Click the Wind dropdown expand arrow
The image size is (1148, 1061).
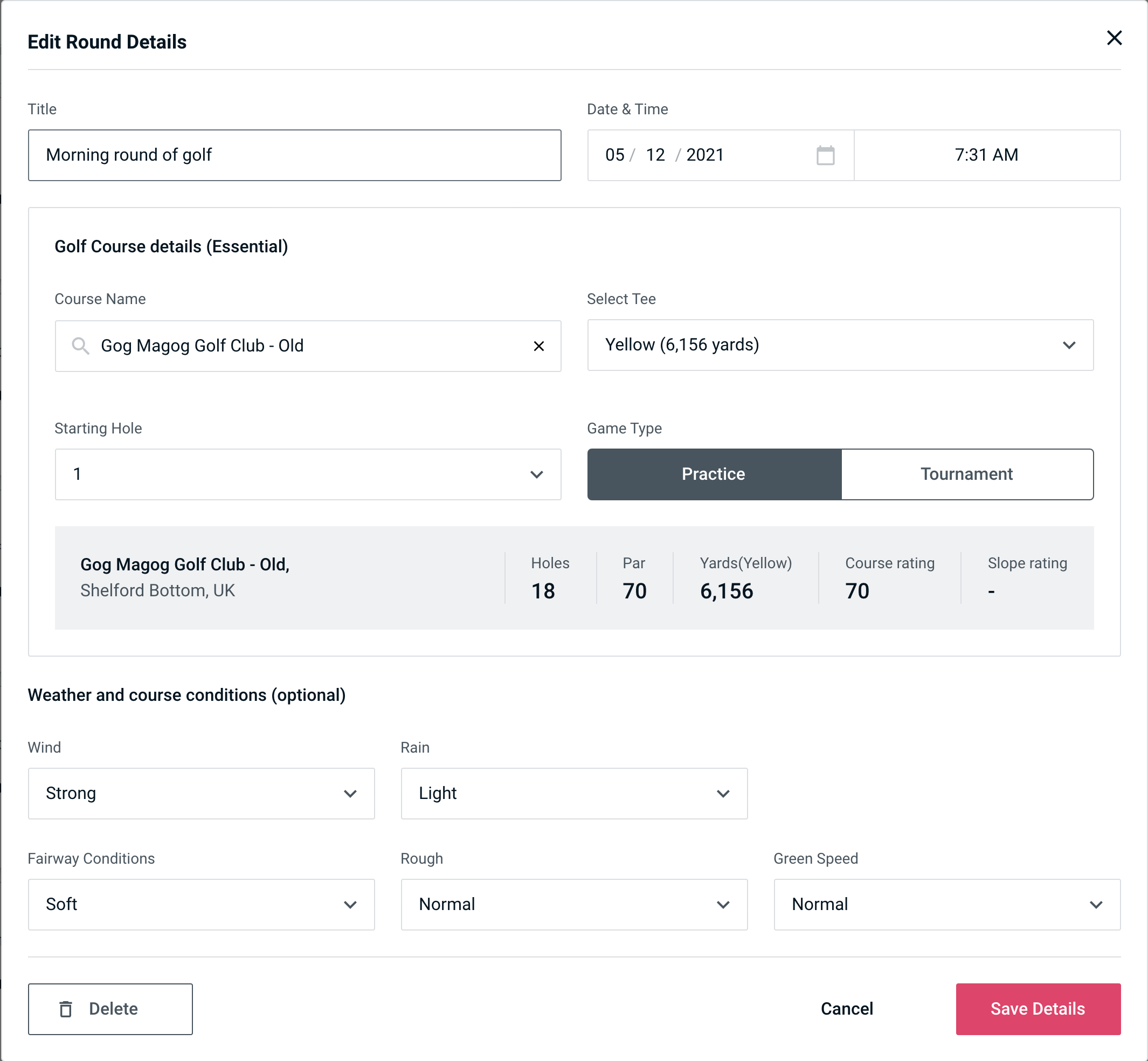(353, 794)
